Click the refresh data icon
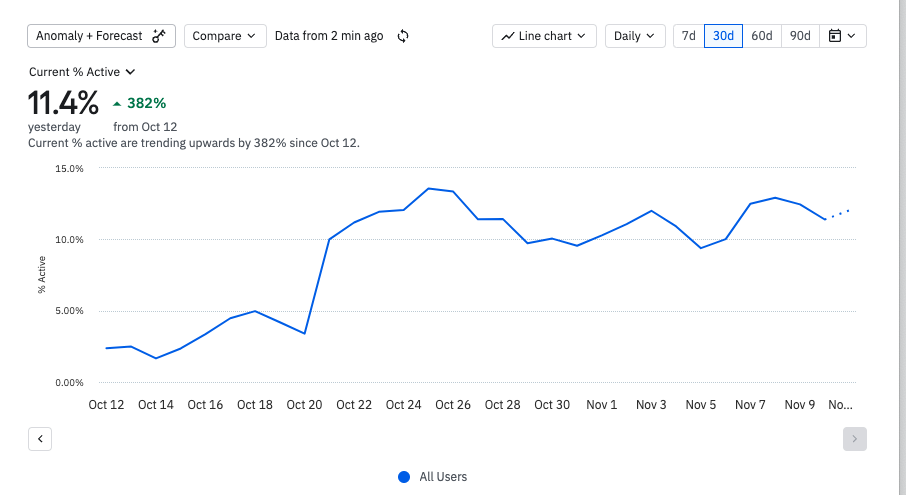Image resolution: width=906 pixels, height=495 pixels. (x=403, y=36)
